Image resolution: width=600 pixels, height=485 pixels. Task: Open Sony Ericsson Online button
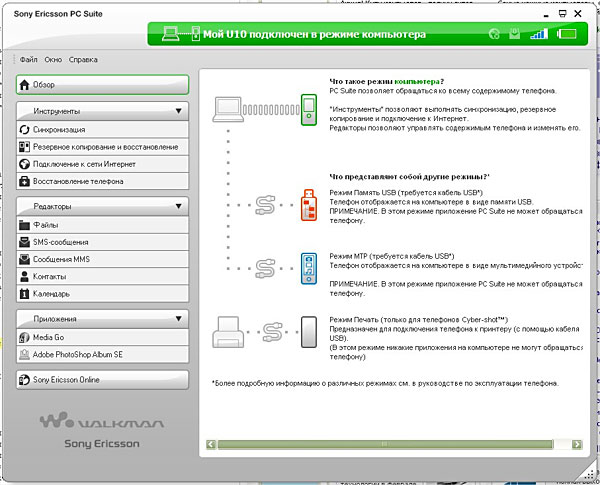(103, 380)
